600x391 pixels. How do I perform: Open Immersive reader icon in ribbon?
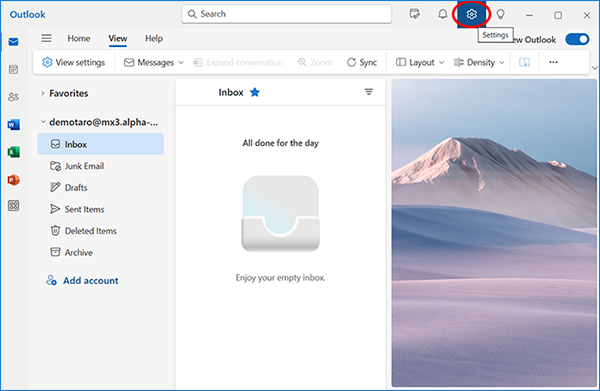(524, 62)
